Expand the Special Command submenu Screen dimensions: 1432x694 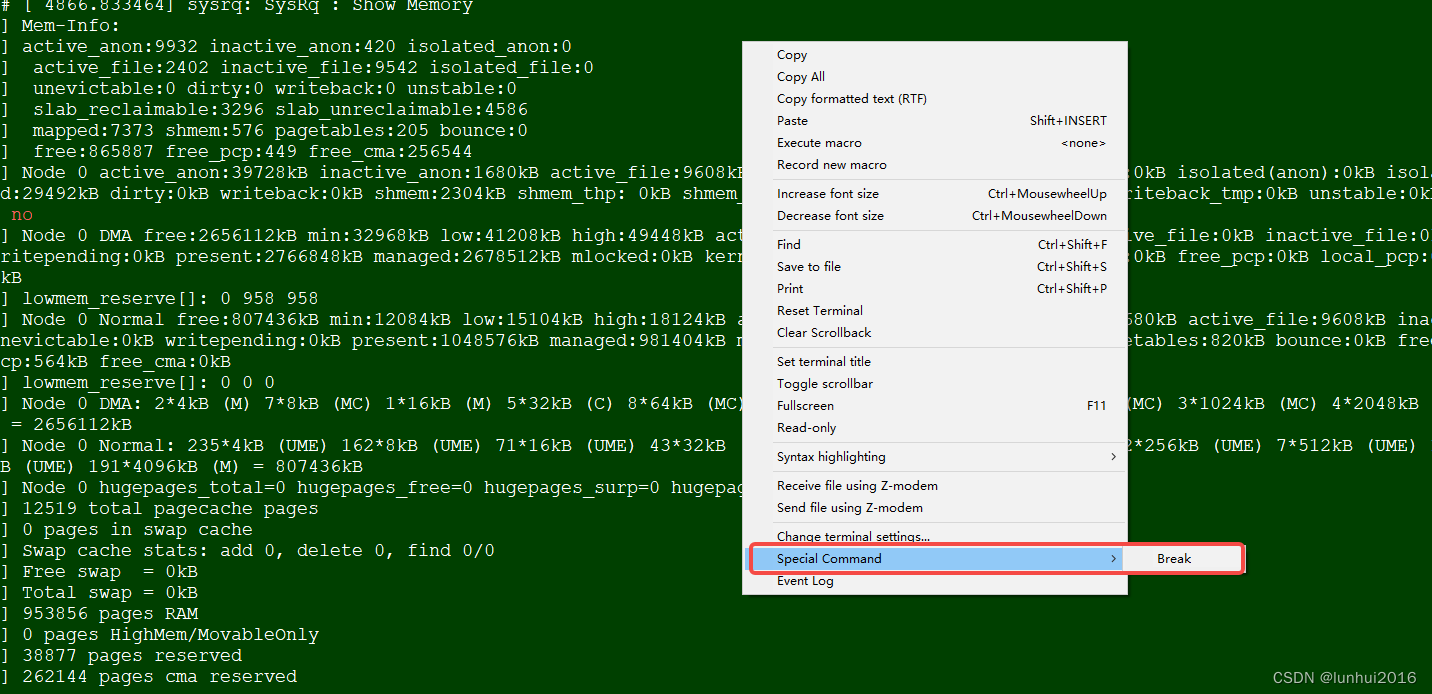[x=934, y=559]
